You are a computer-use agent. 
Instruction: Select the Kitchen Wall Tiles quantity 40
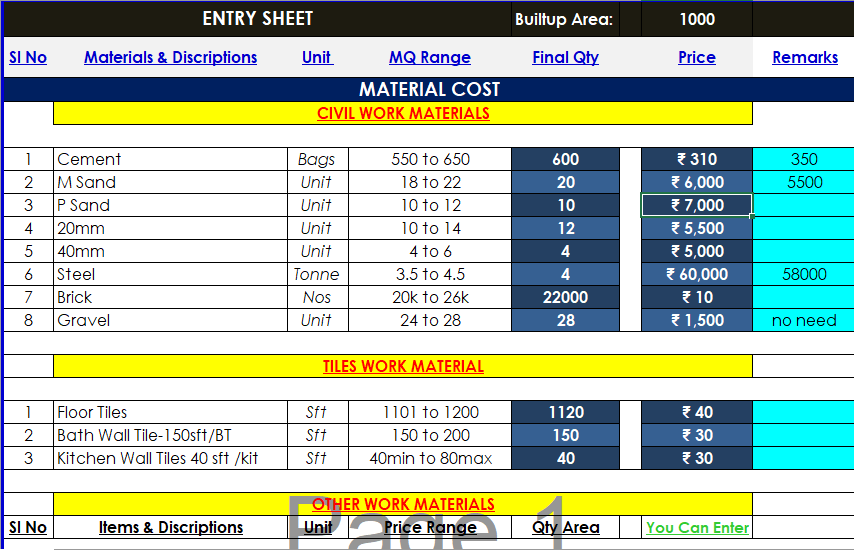565,458
